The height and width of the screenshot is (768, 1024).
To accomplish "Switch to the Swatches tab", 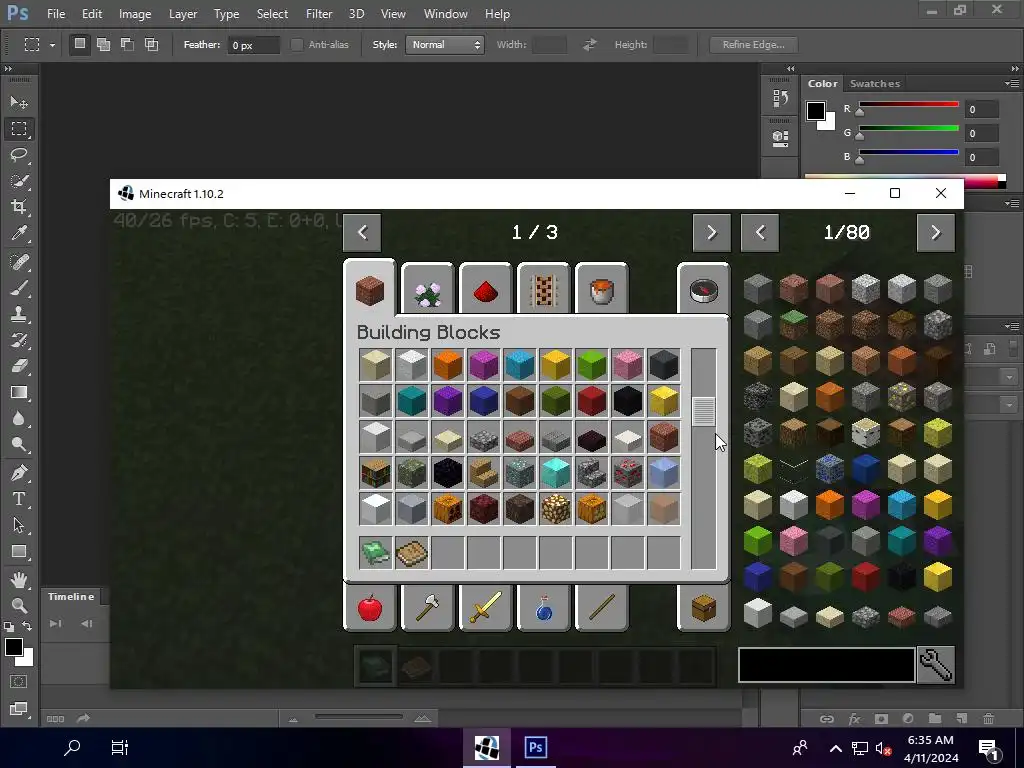I will pyautogui.click(x=874, y=84).
